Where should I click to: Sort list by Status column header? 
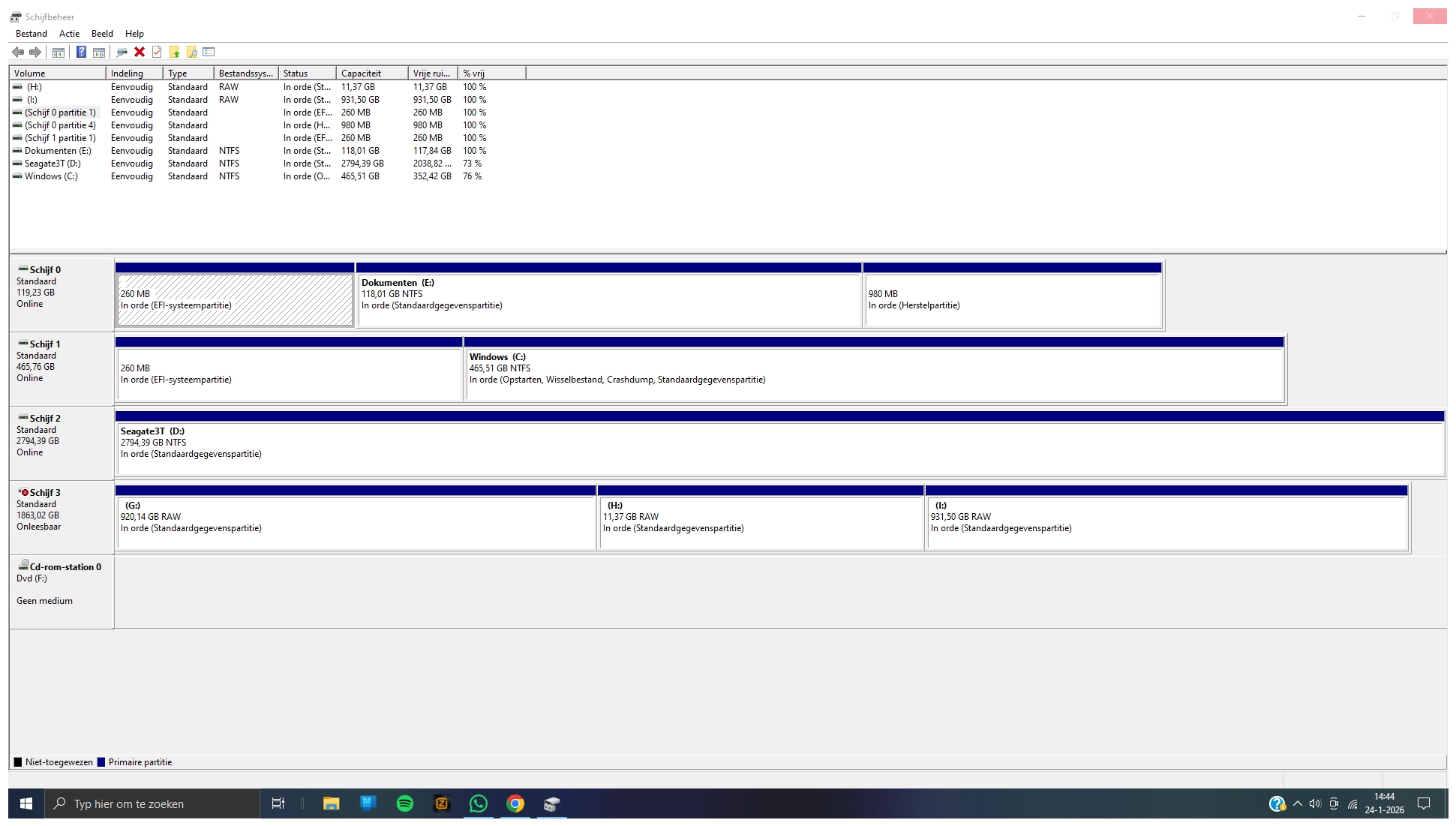308,74
